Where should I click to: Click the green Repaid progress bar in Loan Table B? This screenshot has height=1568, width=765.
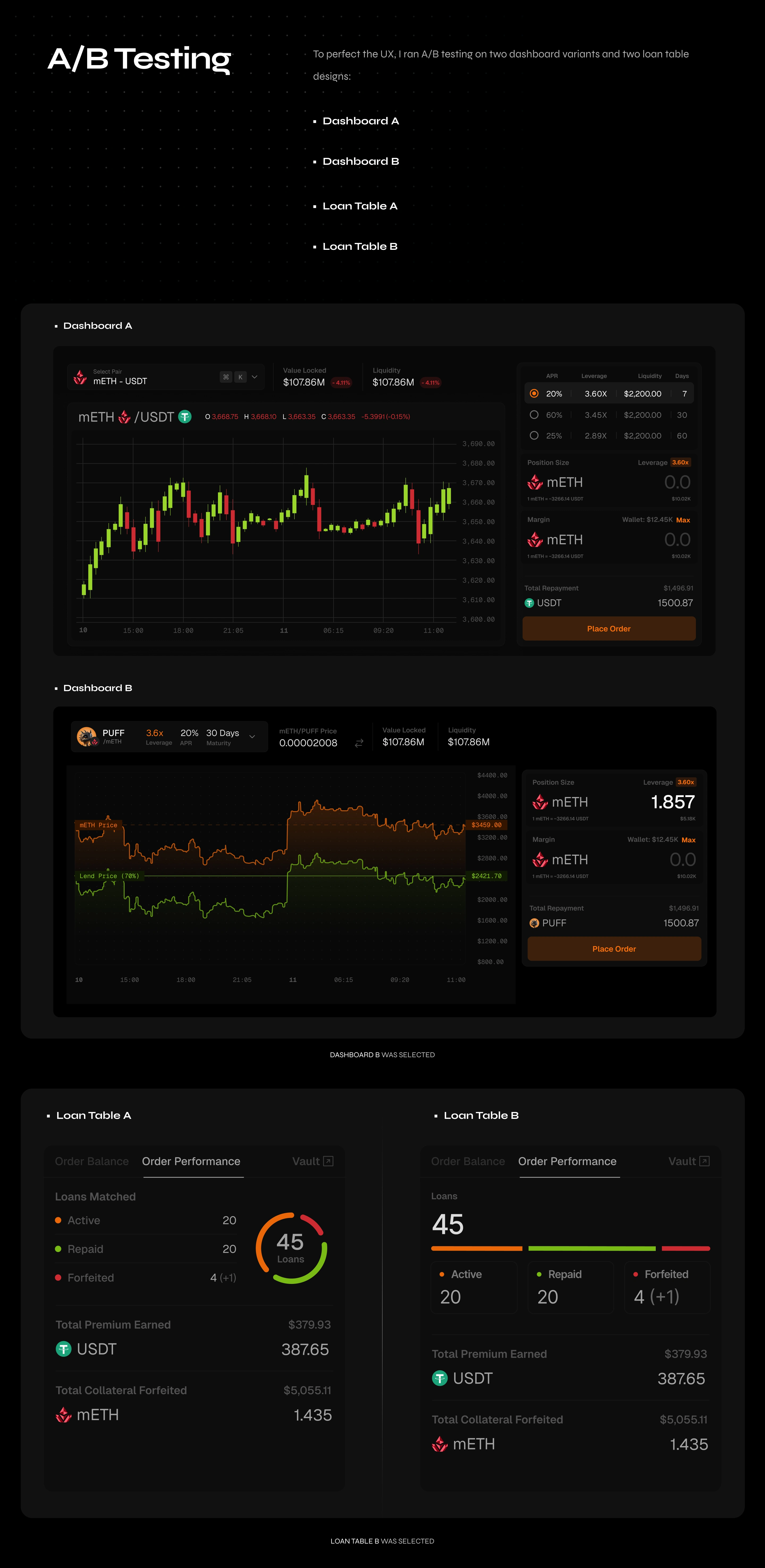point(592,1249)
